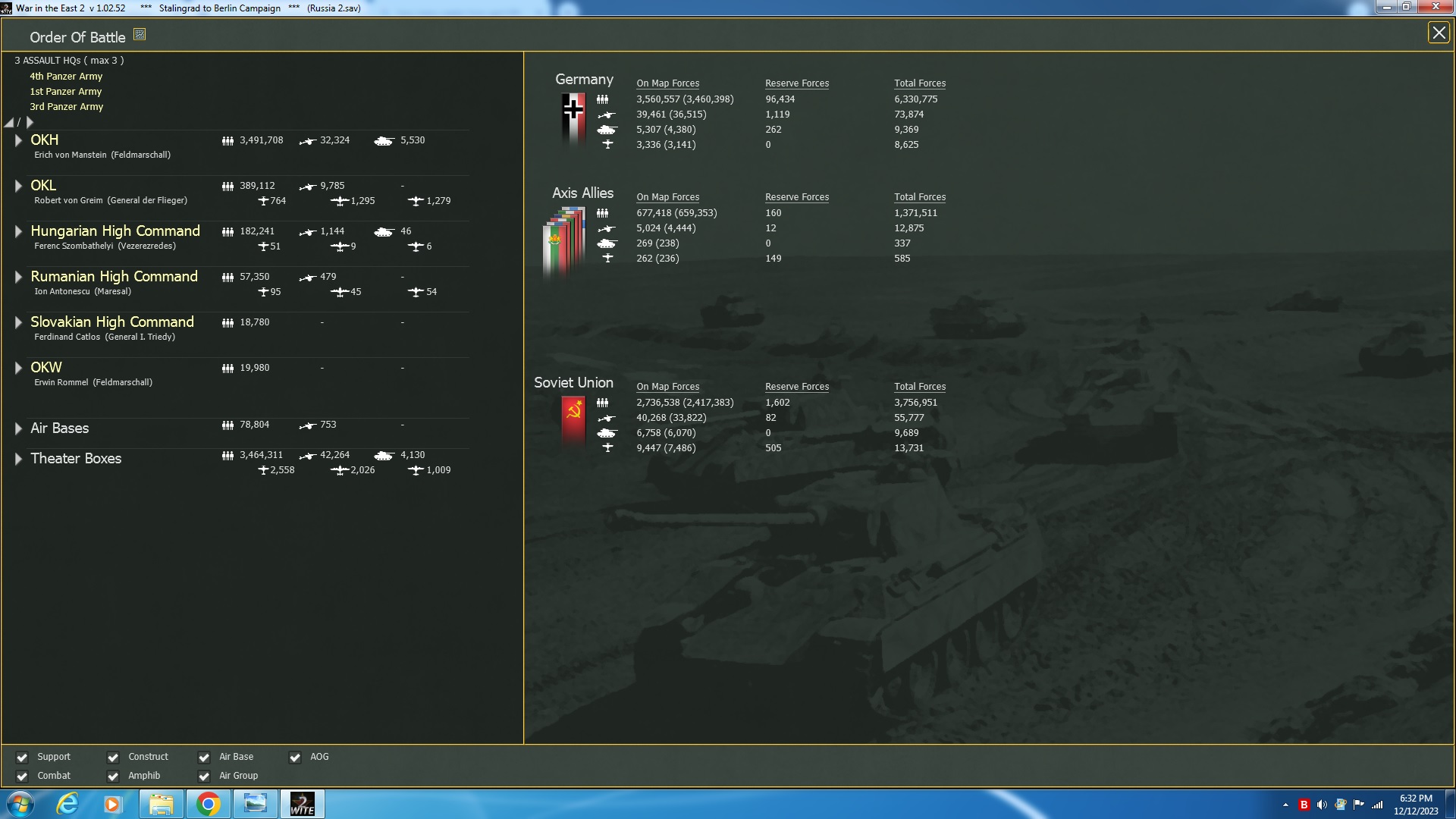
Task: Click collapse-all triangle above OKH
Action: click(x=9, y=123)
